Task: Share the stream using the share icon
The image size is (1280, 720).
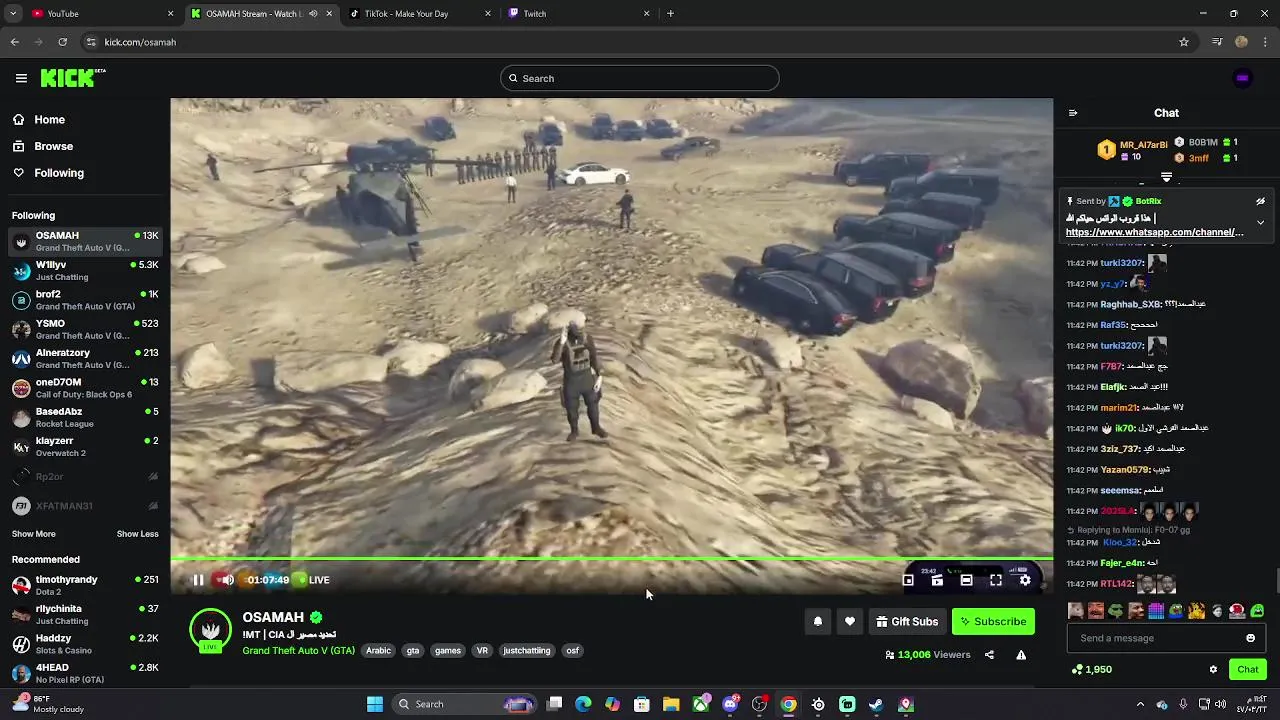Action: [989, 655]
